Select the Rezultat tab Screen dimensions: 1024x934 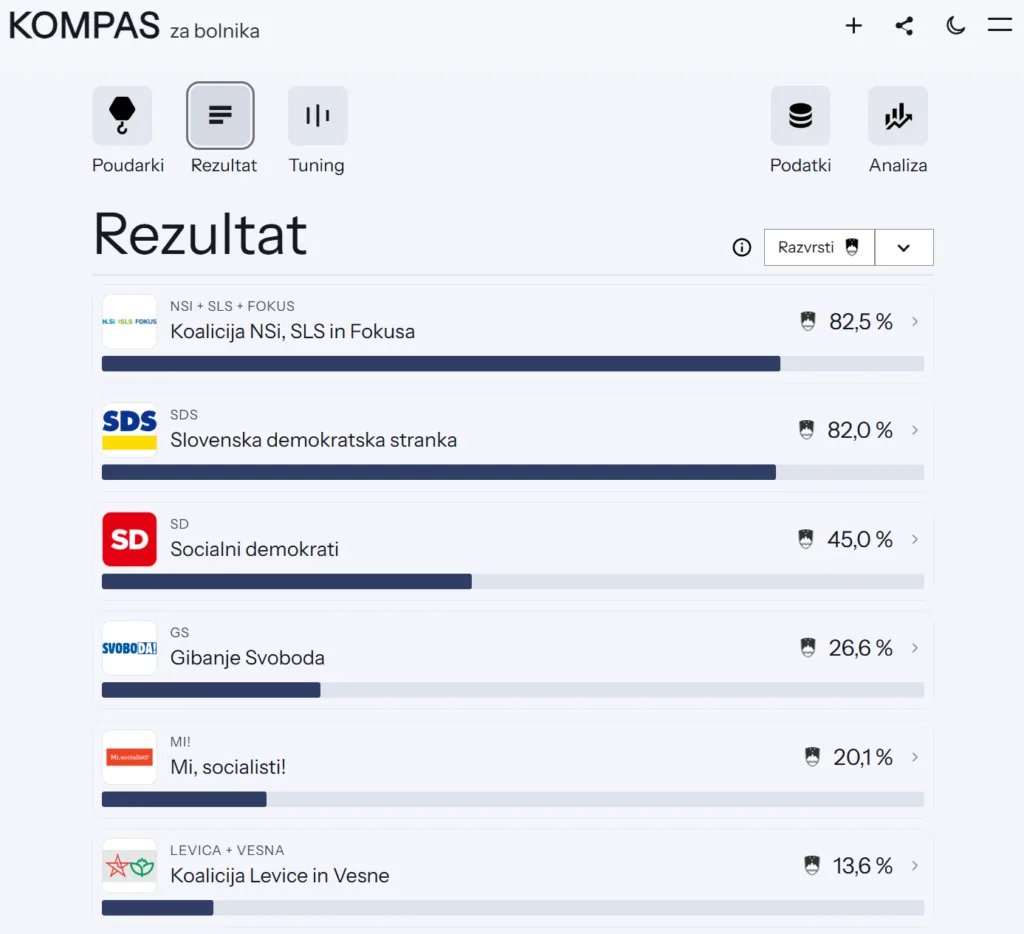tap(221, 116)
